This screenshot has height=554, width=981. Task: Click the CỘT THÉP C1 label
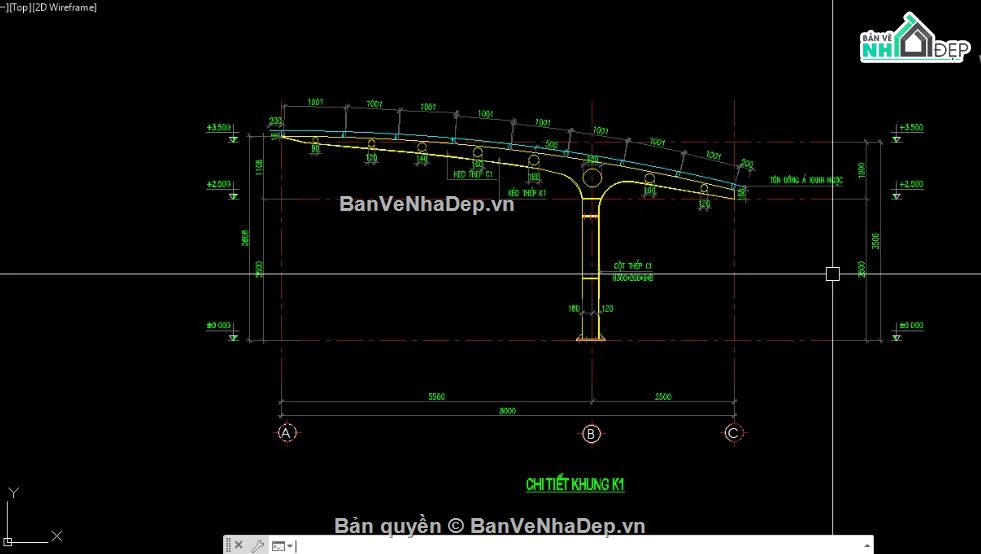633,266
